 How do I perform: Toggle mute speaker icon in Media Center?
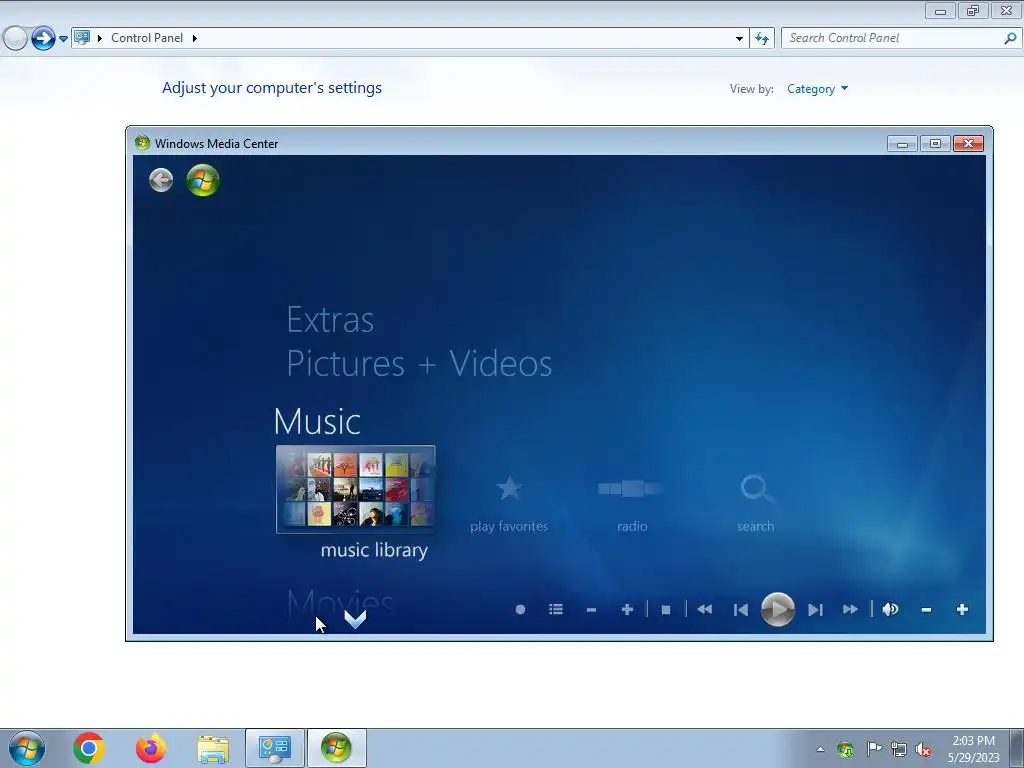click(890, 609)
